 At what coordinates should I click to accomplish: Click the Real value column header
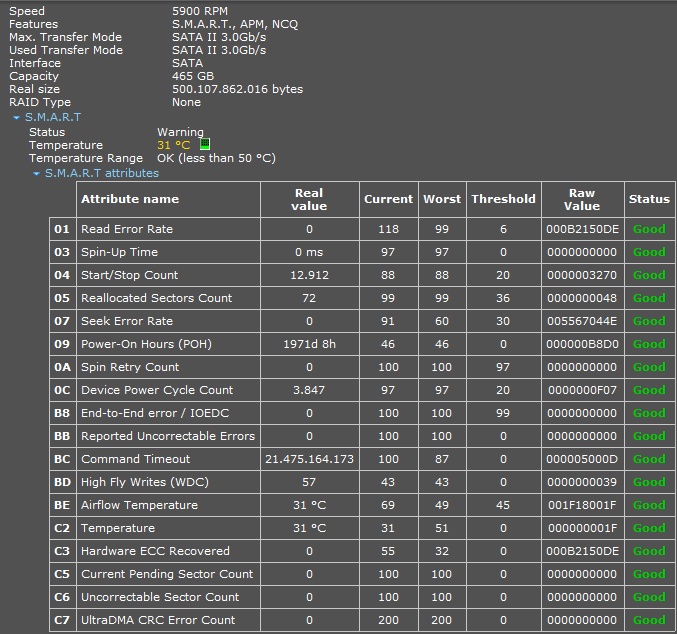pos(310,199)
